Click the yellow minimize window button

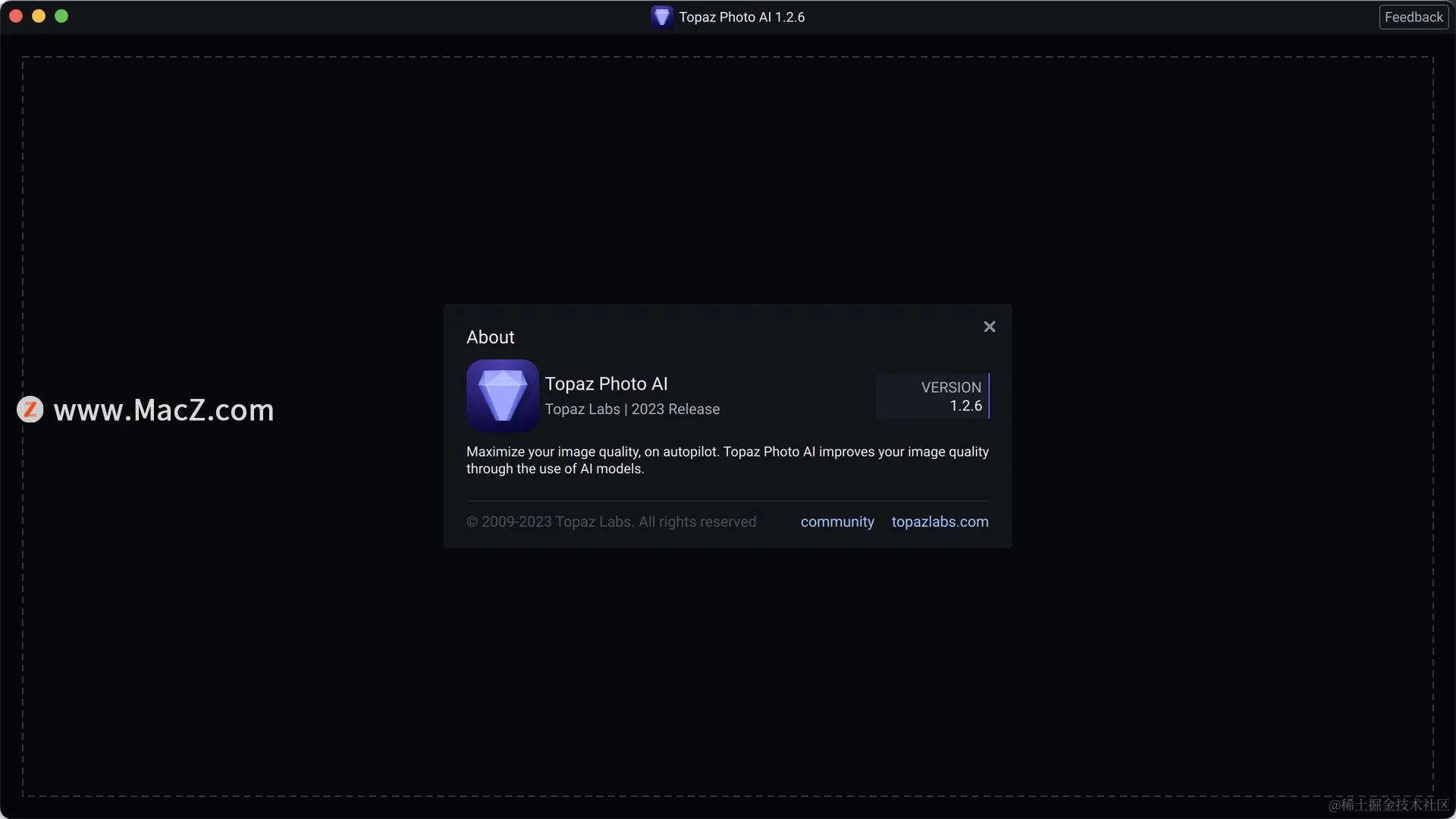[39, 16]
